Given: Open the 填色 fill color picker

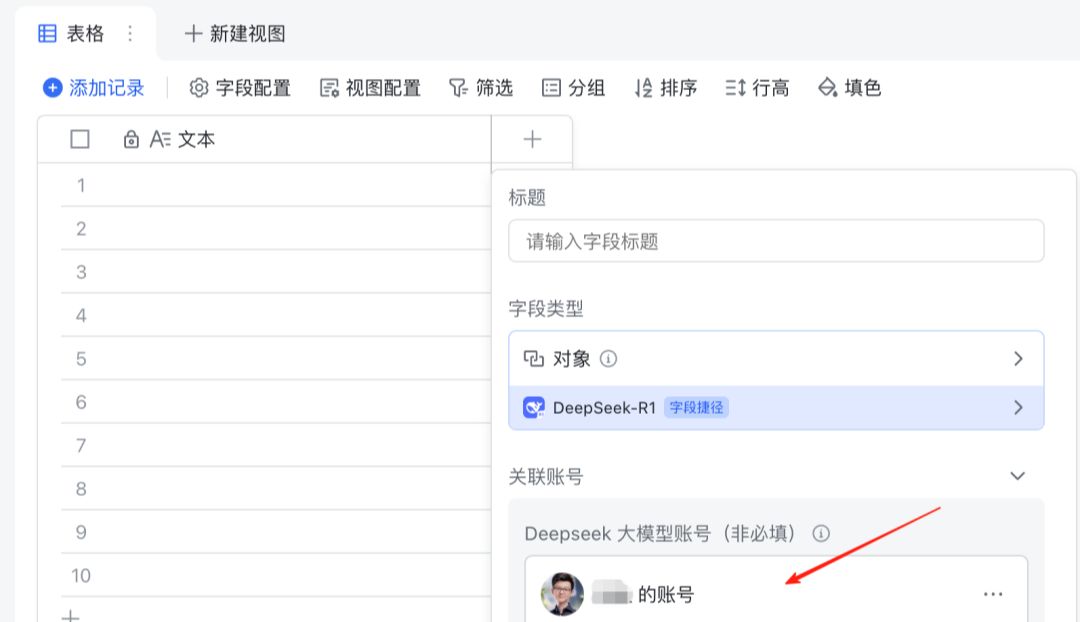Looking at the screenshot, I should coord(852,88).
